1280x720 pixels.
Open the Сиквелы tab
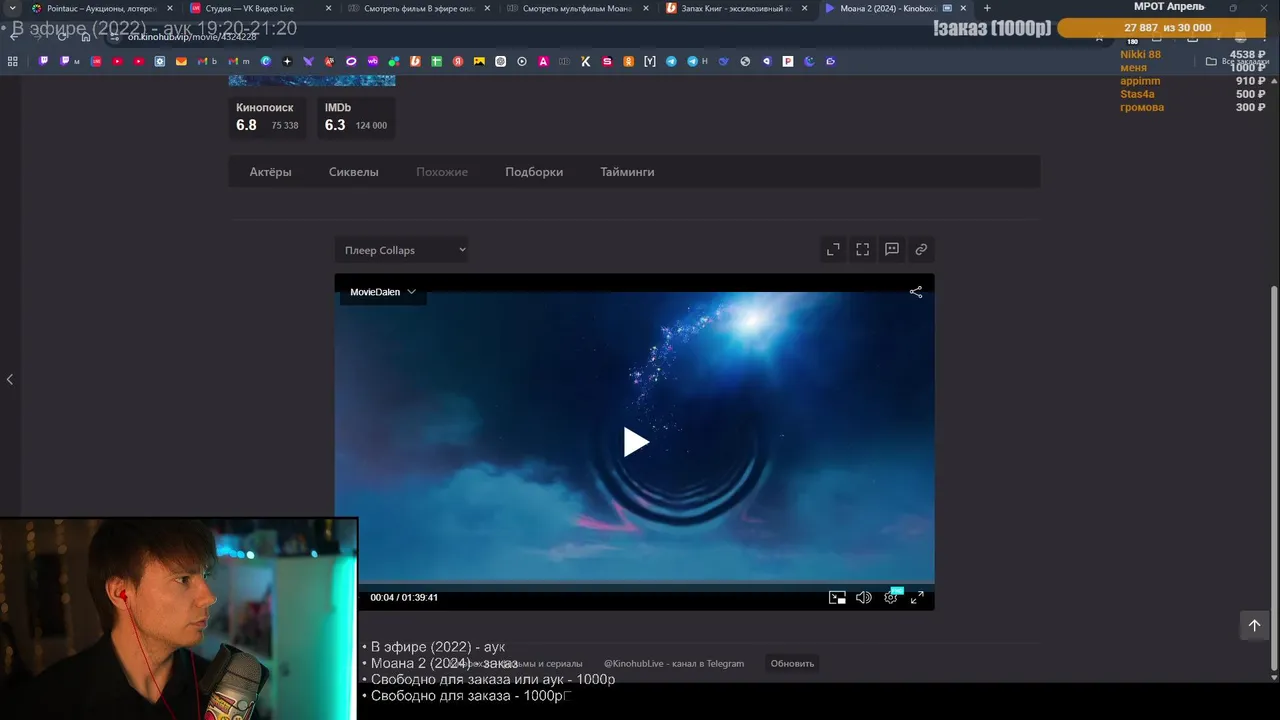click(x=354, y=172)
